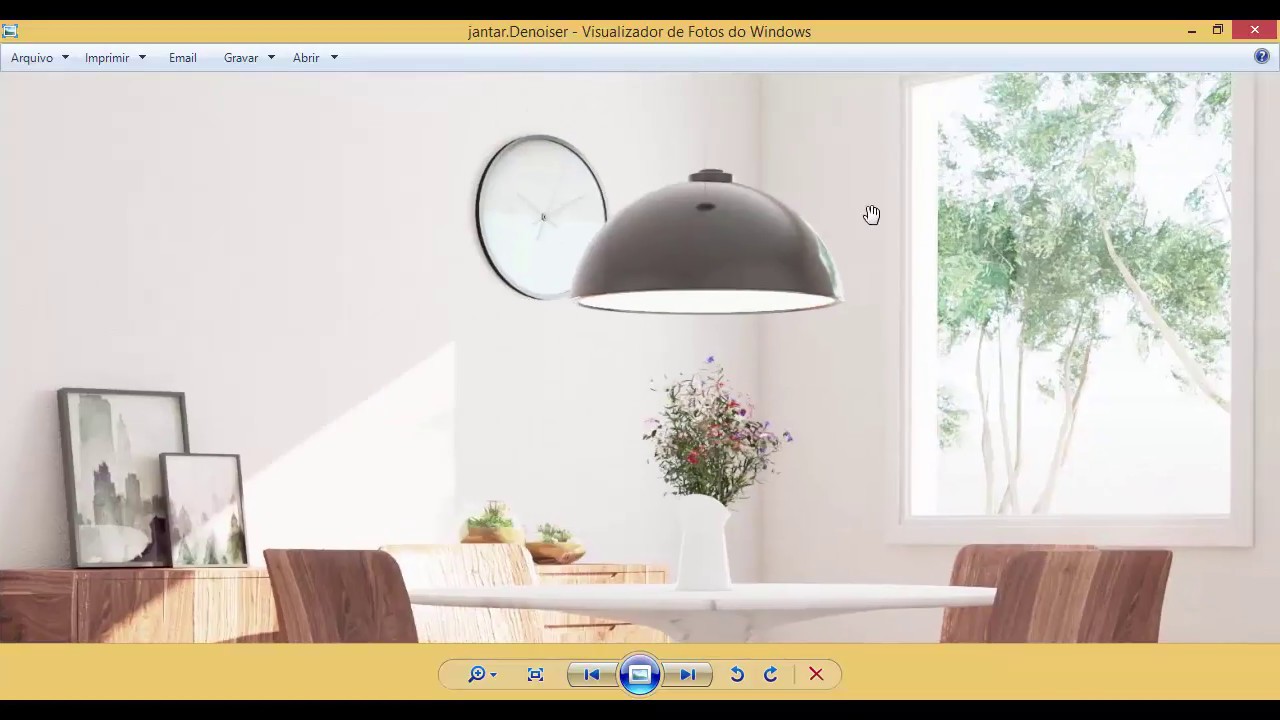Go to the previous photo
The image size is (1280, 720).
pos(592,675)
